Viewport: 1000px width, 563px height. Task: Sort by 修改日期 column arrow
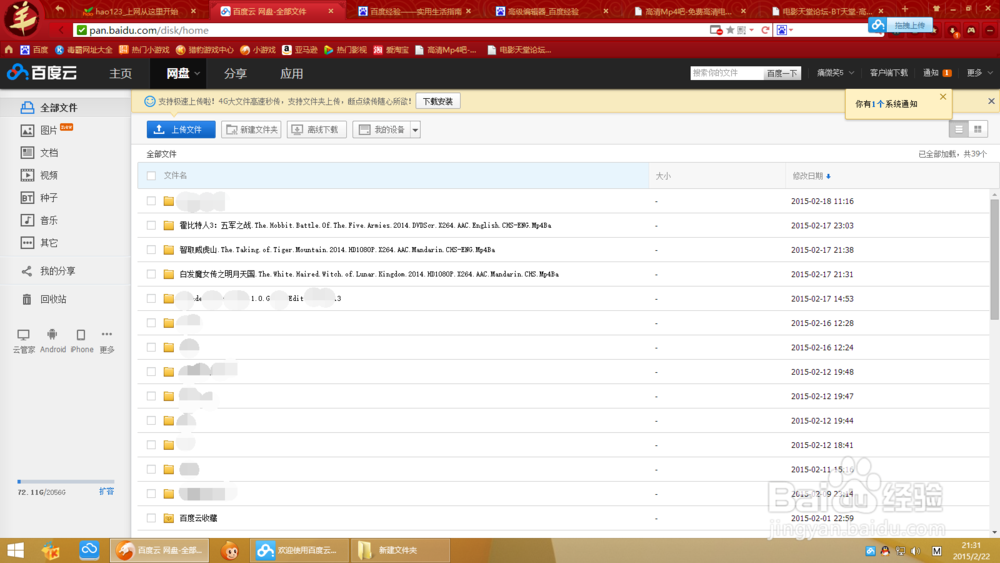pyautogui.click(x=828, y=177)
